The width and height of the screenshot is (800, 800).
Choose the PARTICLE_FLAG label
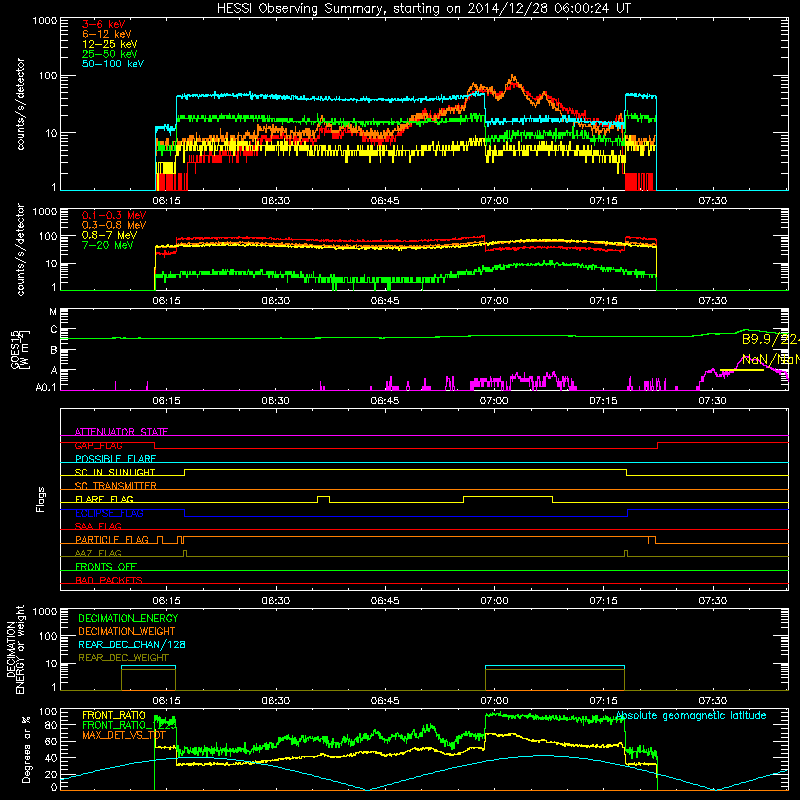point(112,539)
